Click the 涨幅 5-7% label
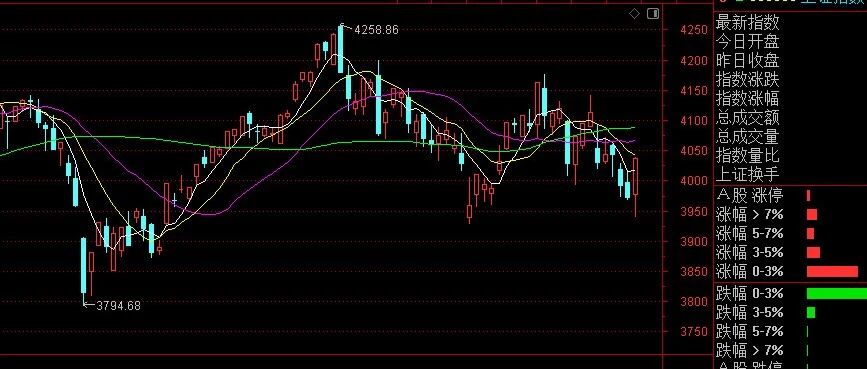Screen dimensions: 867x369 (750, 233)
